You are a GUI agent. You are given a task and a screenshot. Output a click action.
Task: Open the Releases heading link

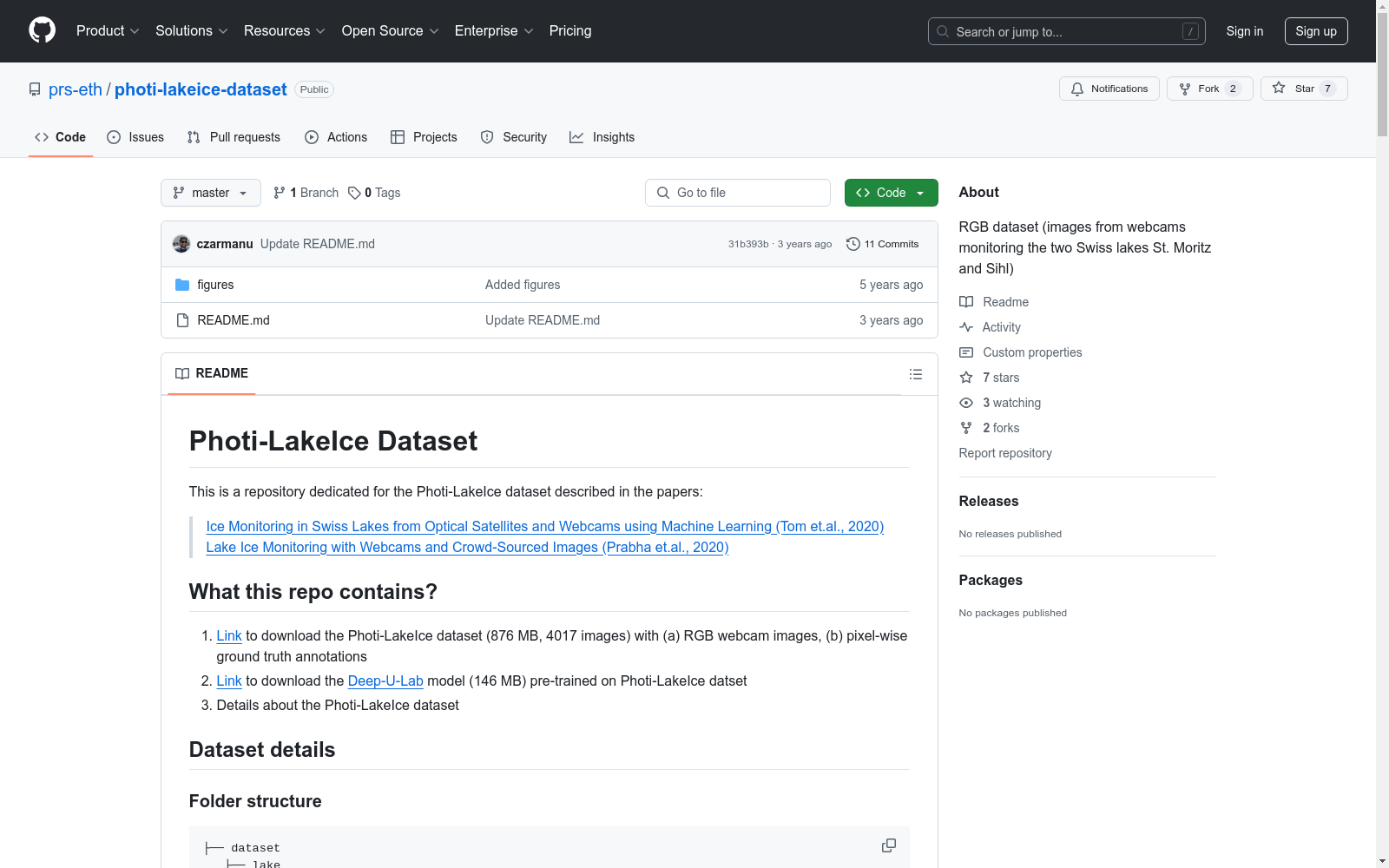pyautogui.click(x=989, y=501)
